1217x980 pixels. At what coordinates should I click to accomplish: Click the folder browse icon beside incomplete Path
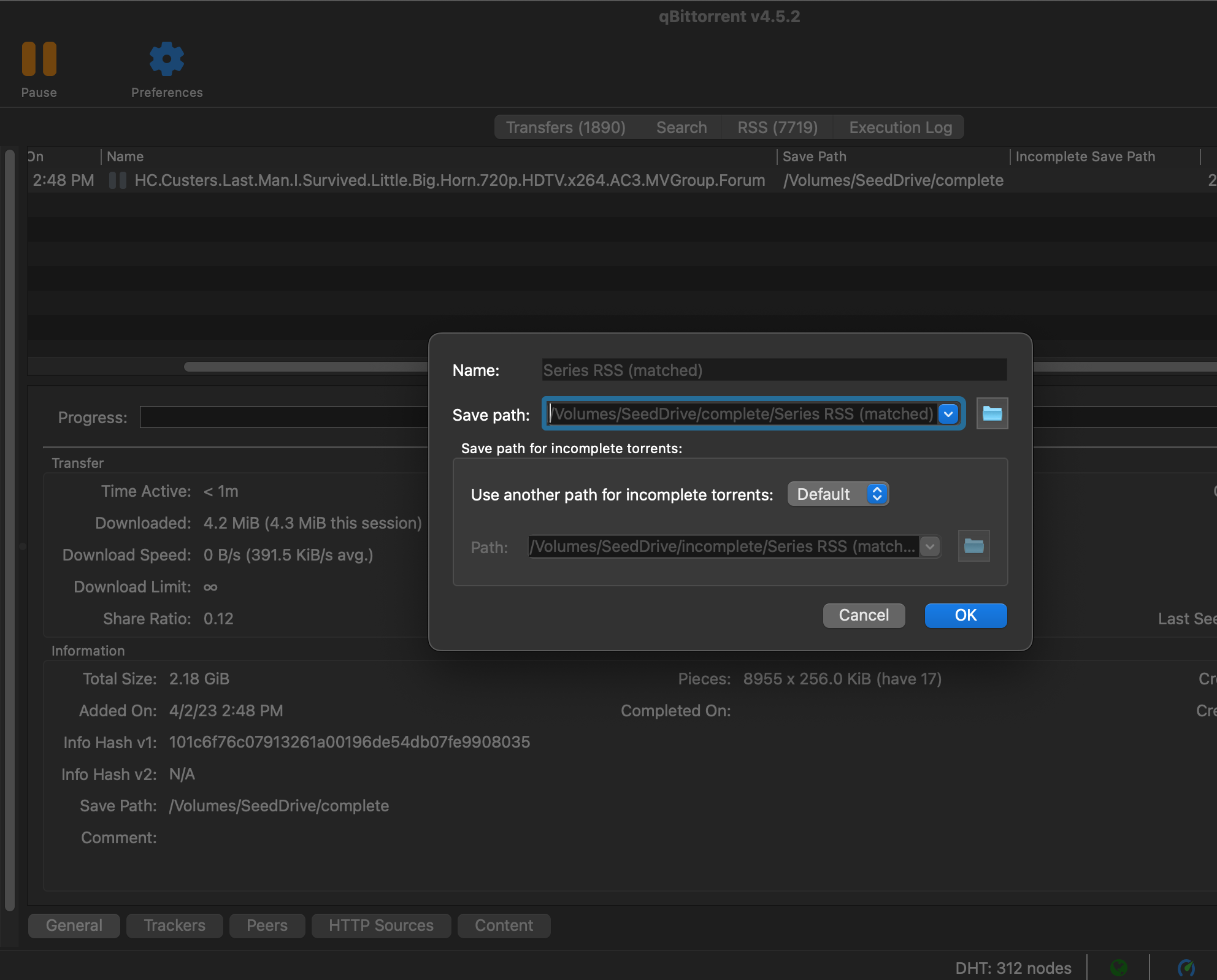973,546
